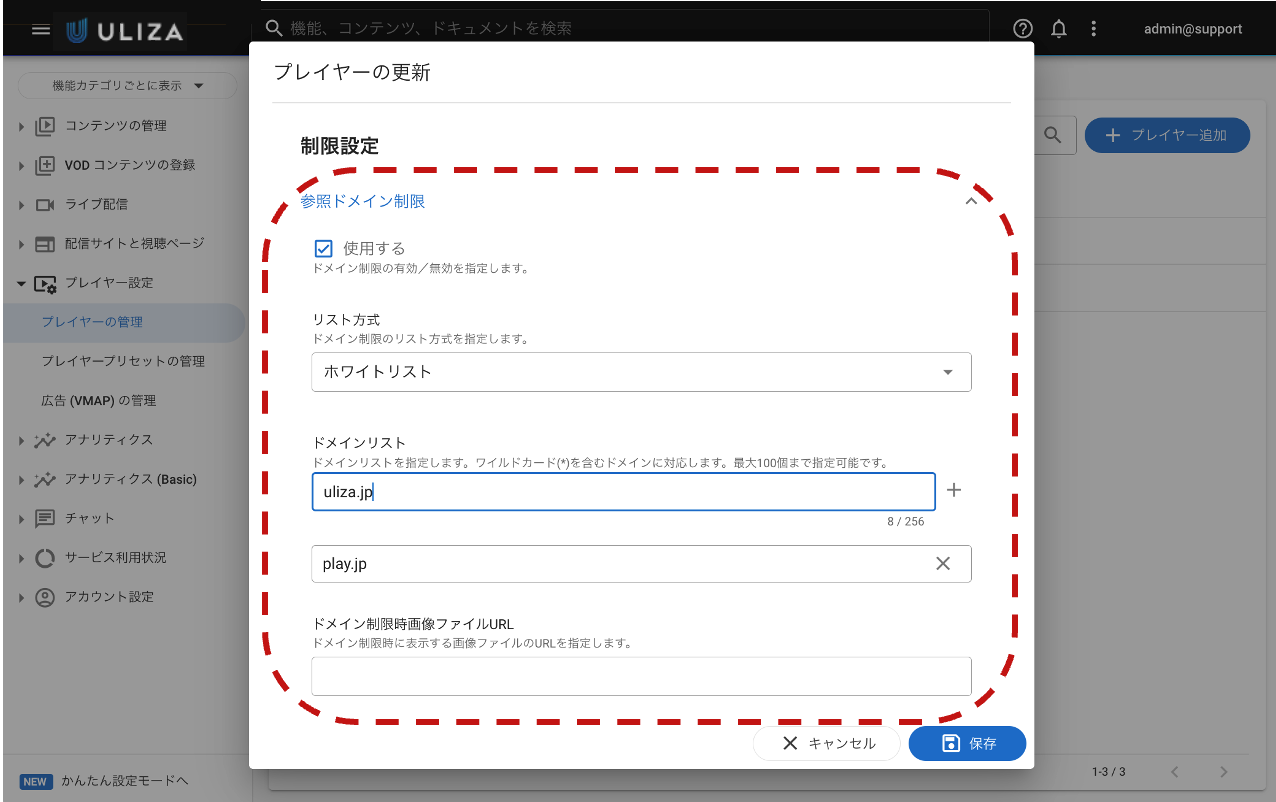Go to next page with the pagination arrow
Image resolution: width=1276 pixels, height=802 pixels.
[1223, 772]
